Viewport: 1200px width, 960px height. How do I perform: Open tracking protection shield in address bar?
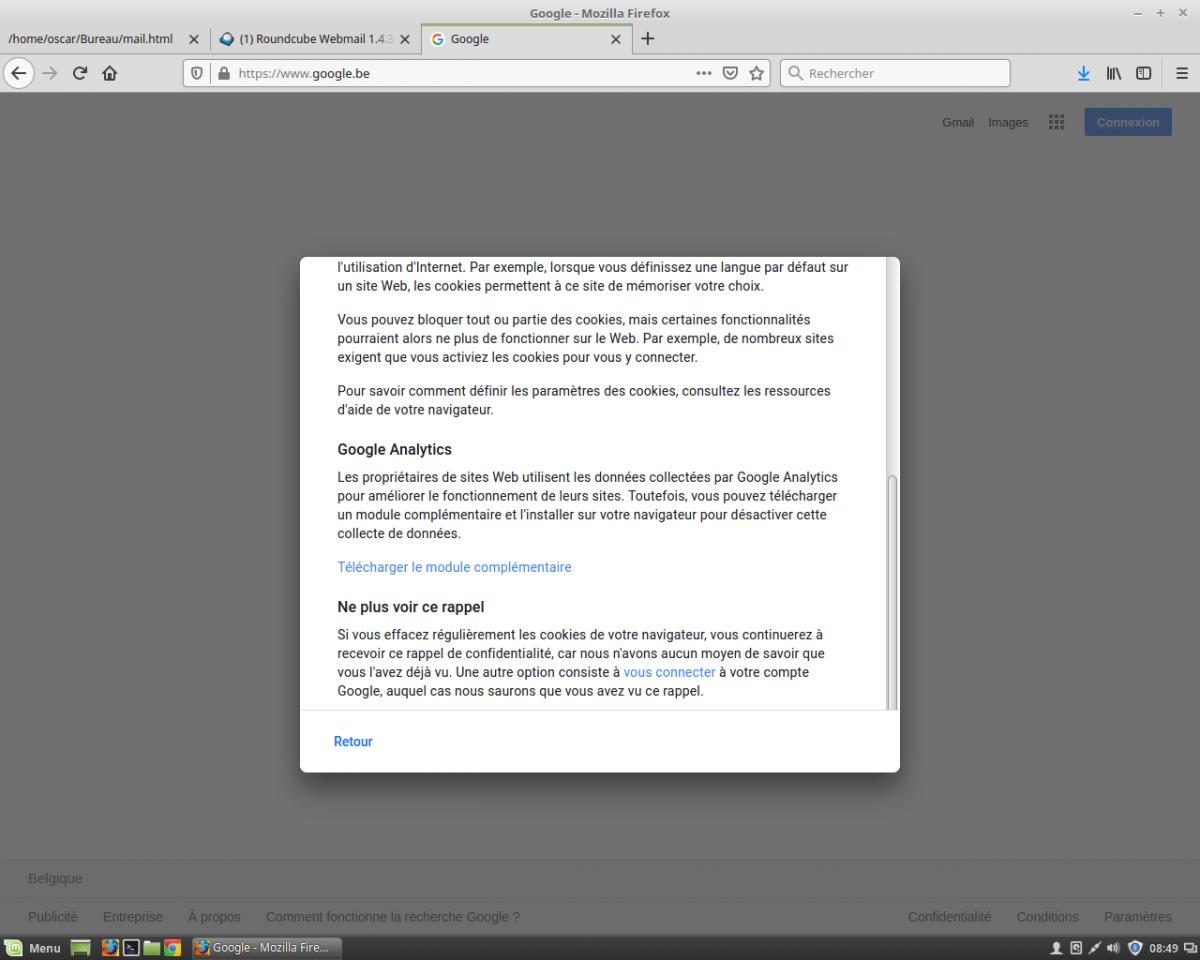197,73
